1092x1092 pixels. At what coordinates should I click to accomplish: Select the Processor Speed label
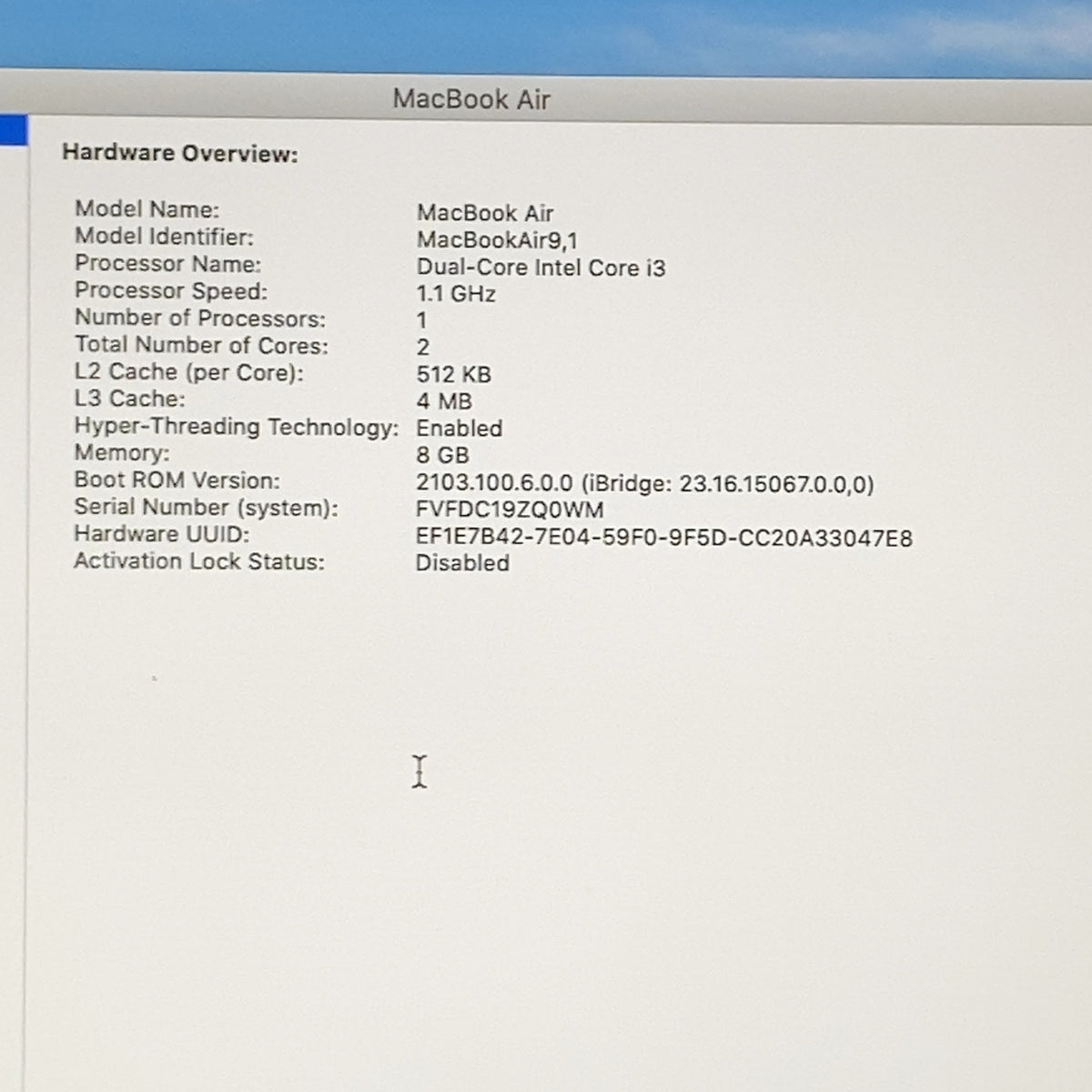(171, 291)
